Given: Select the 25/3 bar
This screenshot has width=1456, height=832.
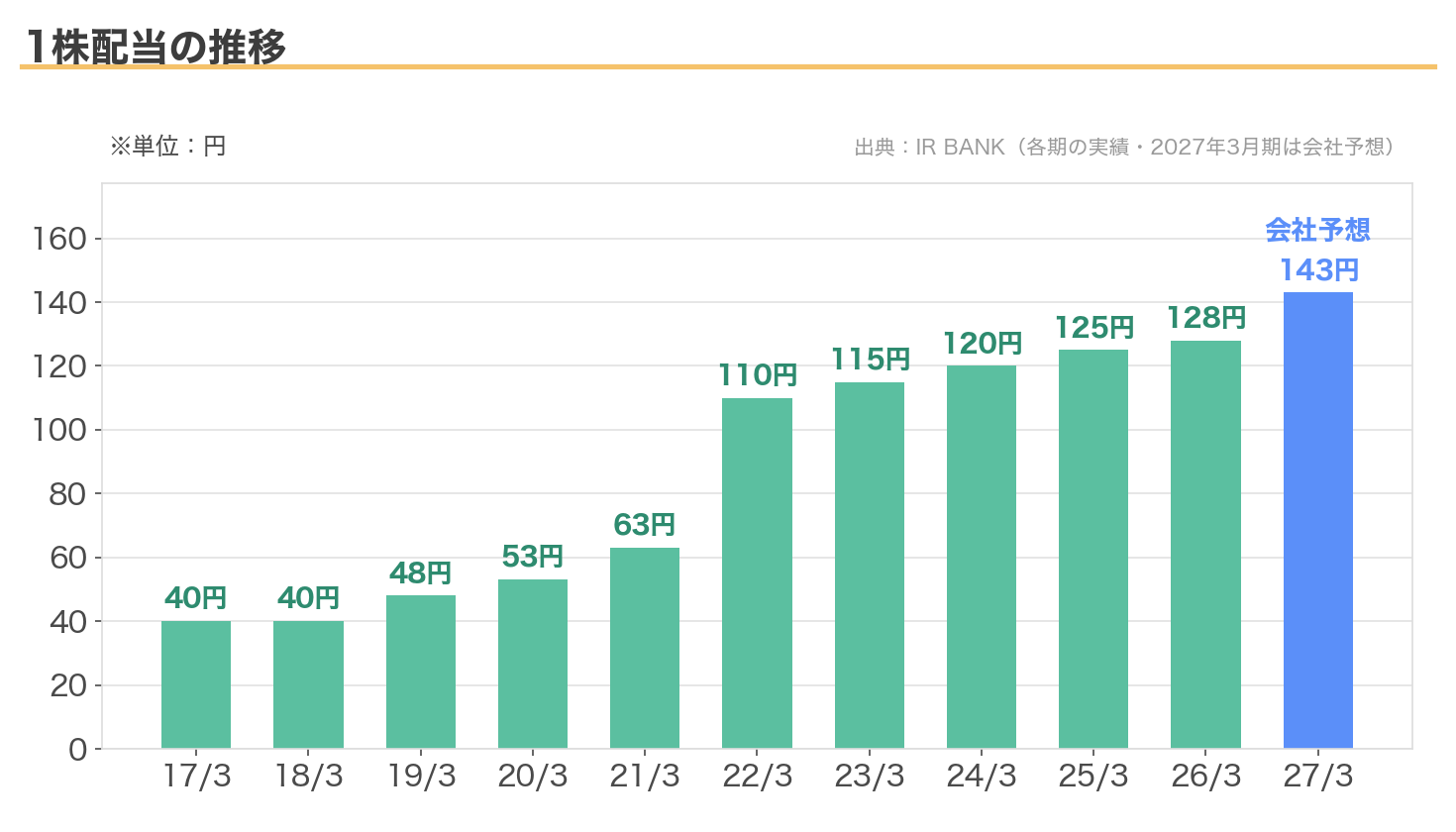Looking at the screenshot, I should tap(1093, 549).
